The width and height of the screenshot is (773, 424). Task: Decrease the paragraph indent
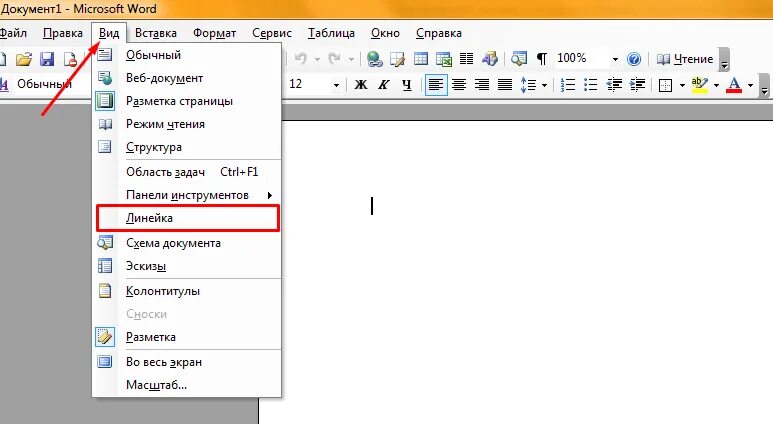(x=614, y=85)
